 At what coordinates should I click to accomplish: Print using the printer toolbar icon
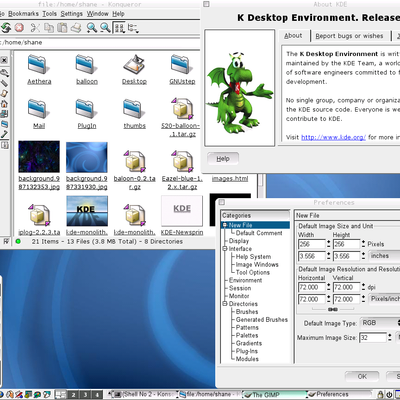point(76,28)
